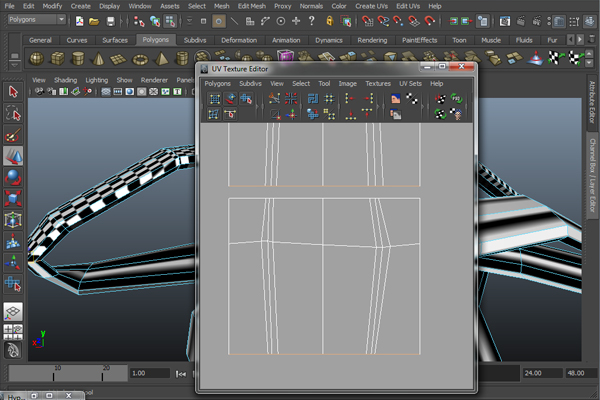Toggle checkered tile display in UV editor
600x400 pixels.
click(412, 99)
